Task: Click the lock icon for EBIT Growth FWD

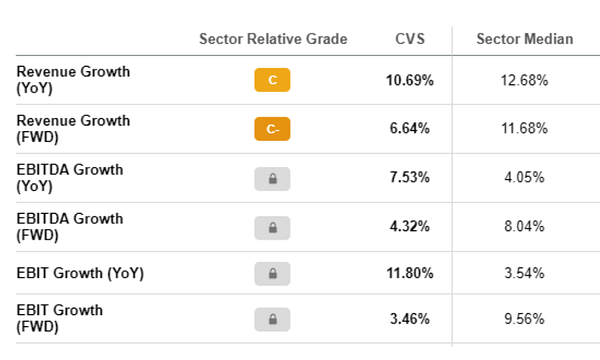Action: (x=272, y=319)
